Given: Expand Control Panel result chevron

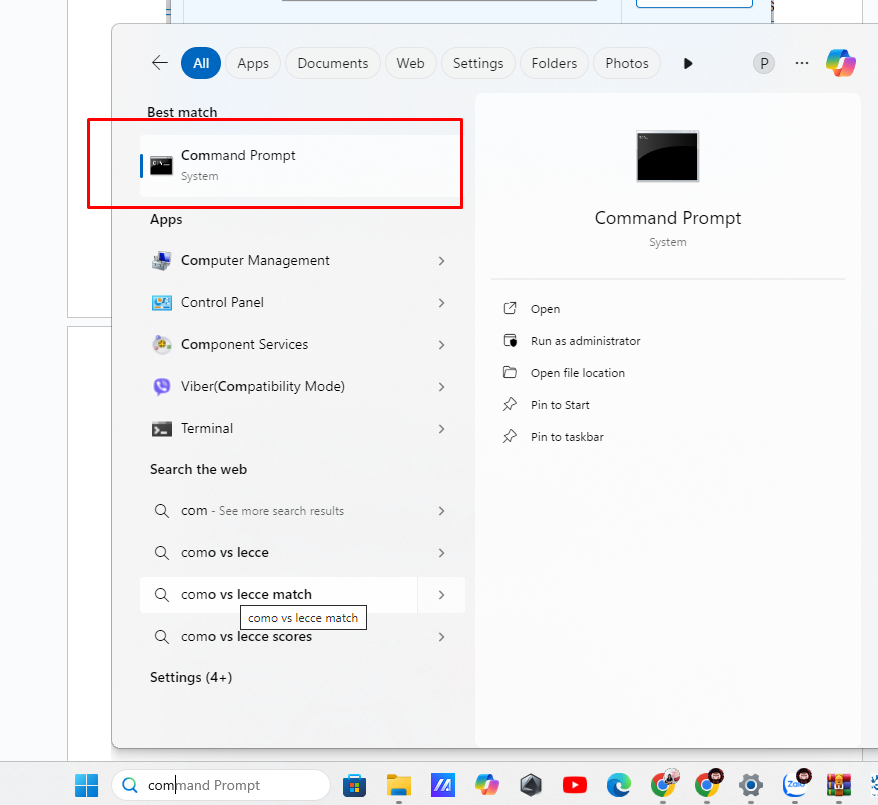Looking at the screenshot, I should pos(441,303).
